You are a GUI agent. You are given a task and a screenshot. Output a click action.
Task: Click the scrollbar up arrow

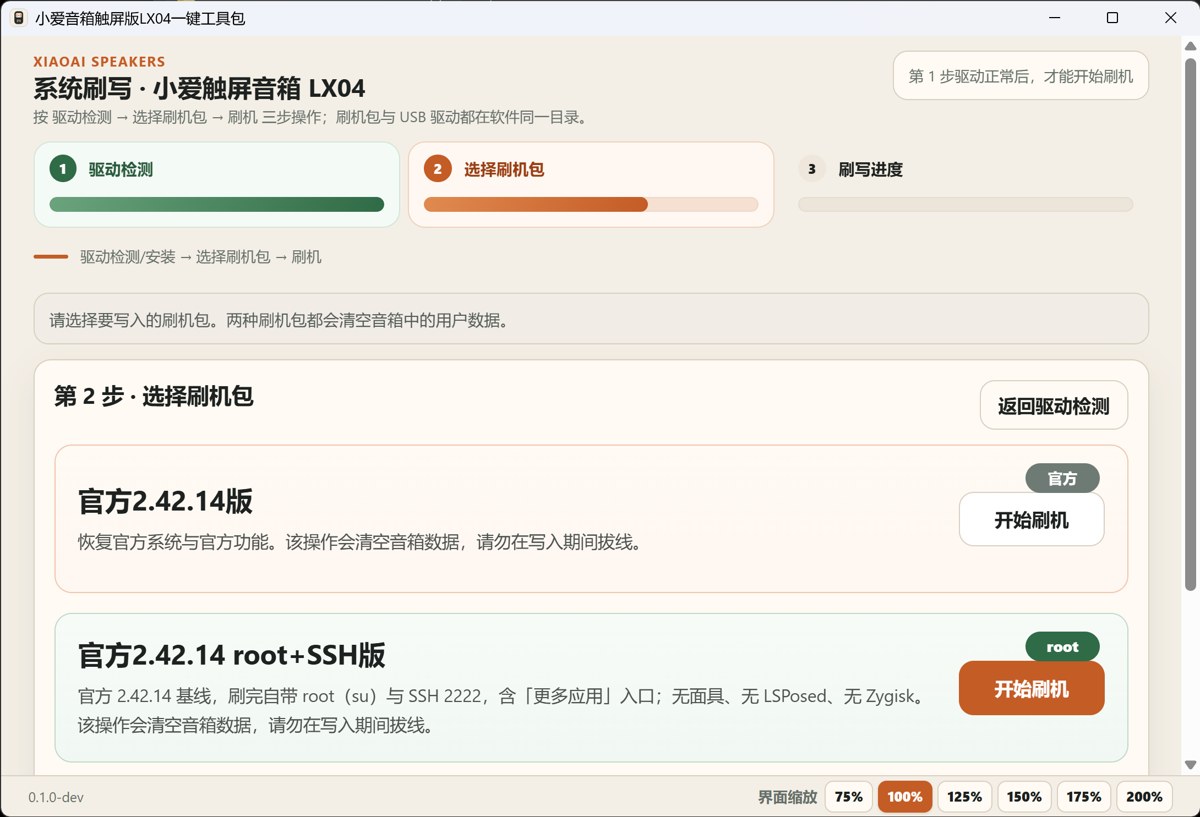point(1190,46)
